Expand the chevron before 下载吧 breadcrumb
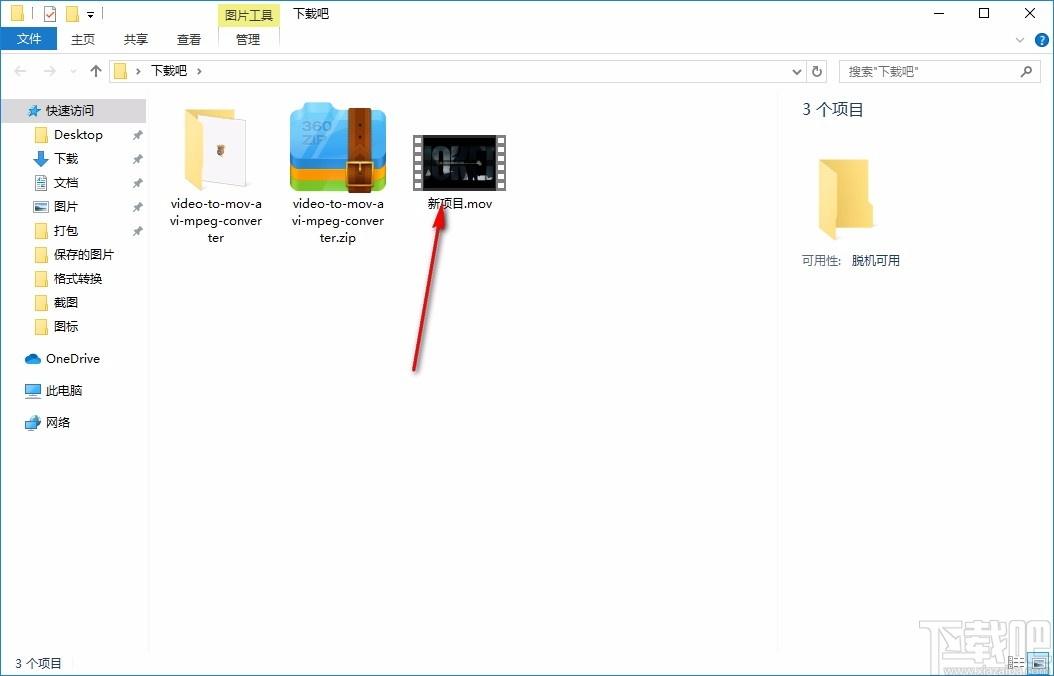Screen dimensions: 1054x676 [138, 71]
